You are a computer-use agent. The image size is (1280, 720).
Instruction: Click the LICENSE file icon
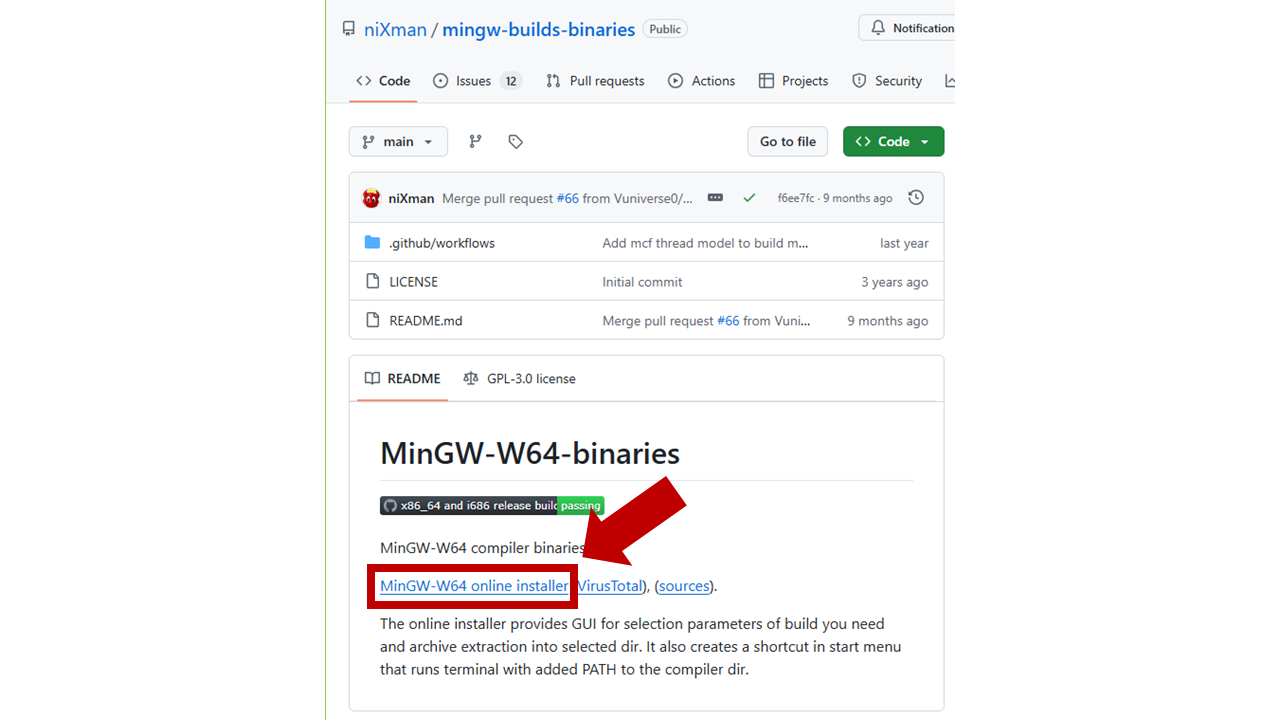pos(373,281)
